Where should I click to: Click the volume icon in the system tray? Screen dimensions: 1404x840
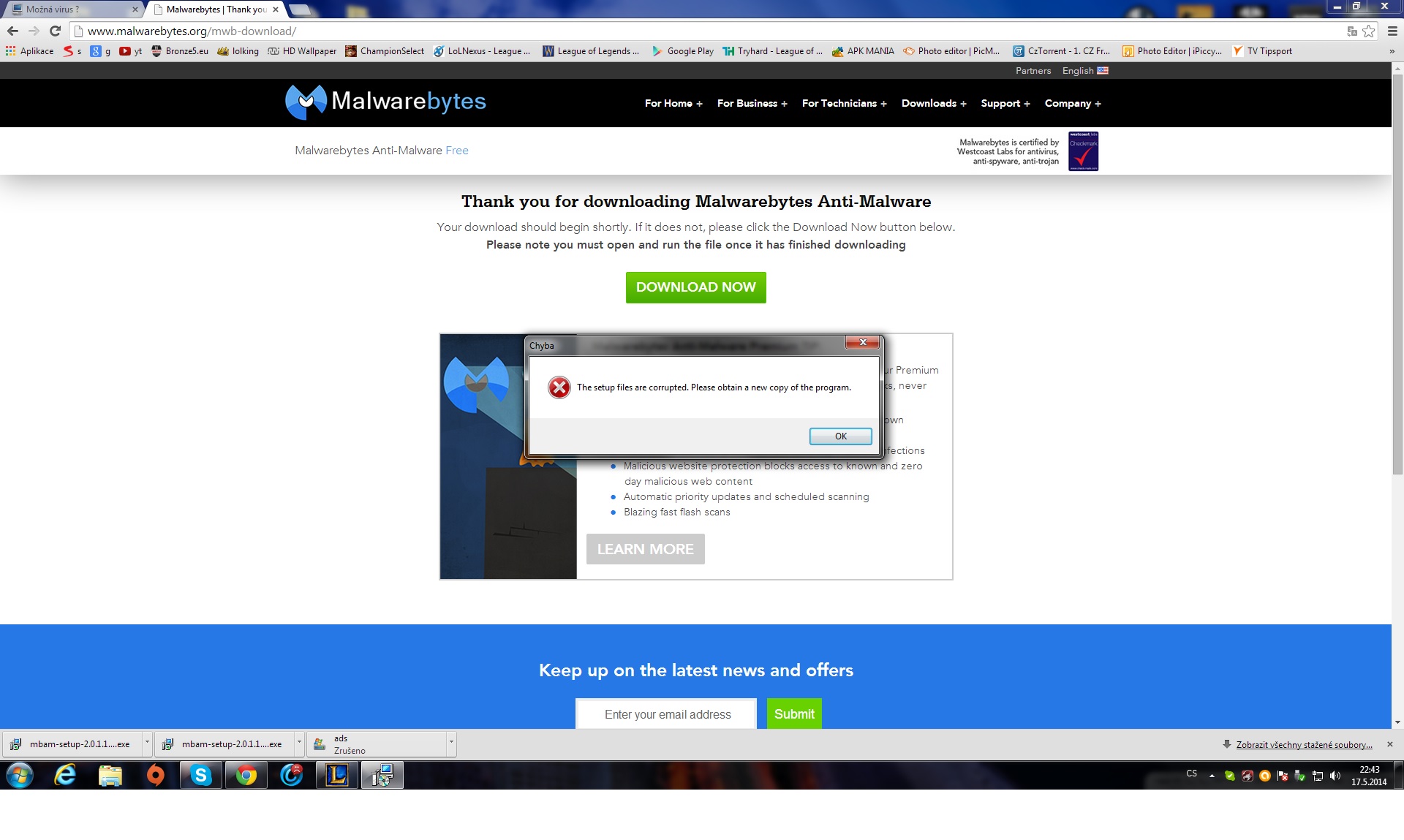1335,776
